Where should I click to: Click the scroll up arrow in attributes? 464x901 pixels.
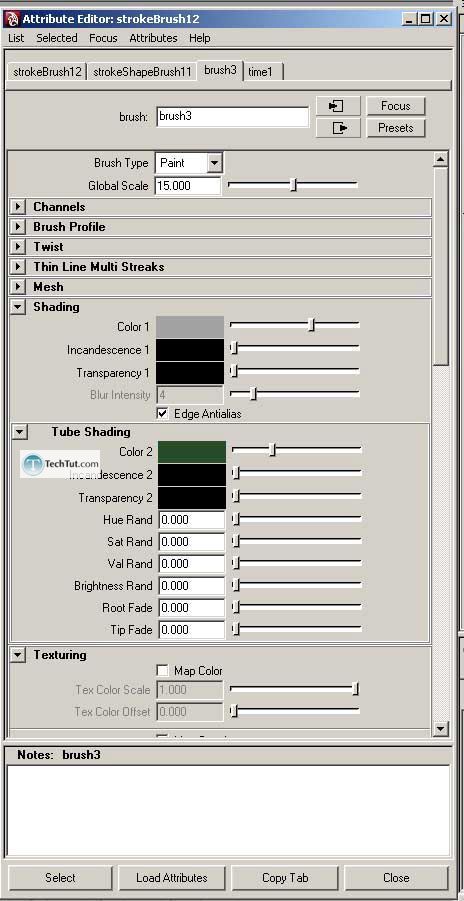click(x=440, y=159)
